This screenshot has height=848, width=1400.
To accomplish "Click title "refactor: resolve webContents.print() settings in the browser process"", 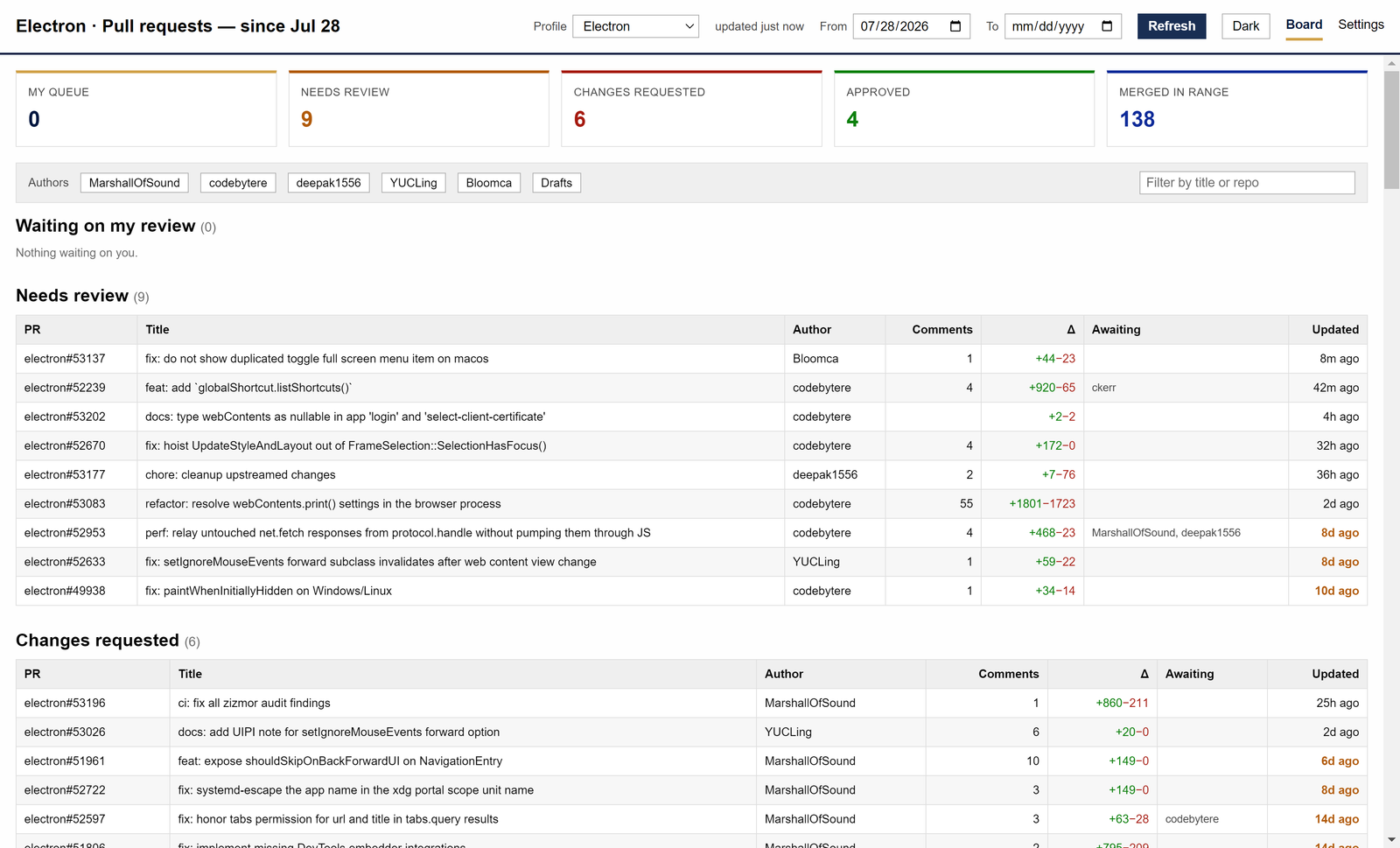I will tap(323, 504).
